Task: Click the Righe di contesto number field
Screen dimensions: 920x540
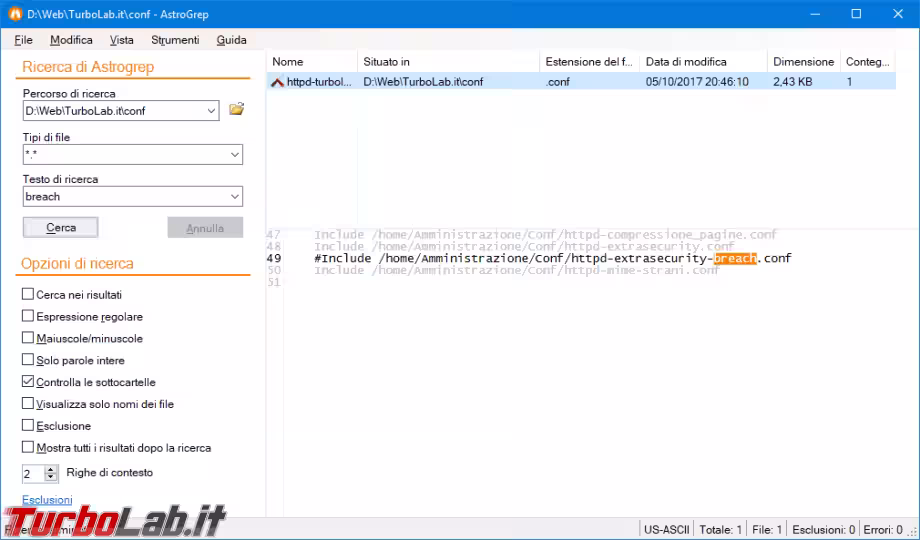Action: 33,474
